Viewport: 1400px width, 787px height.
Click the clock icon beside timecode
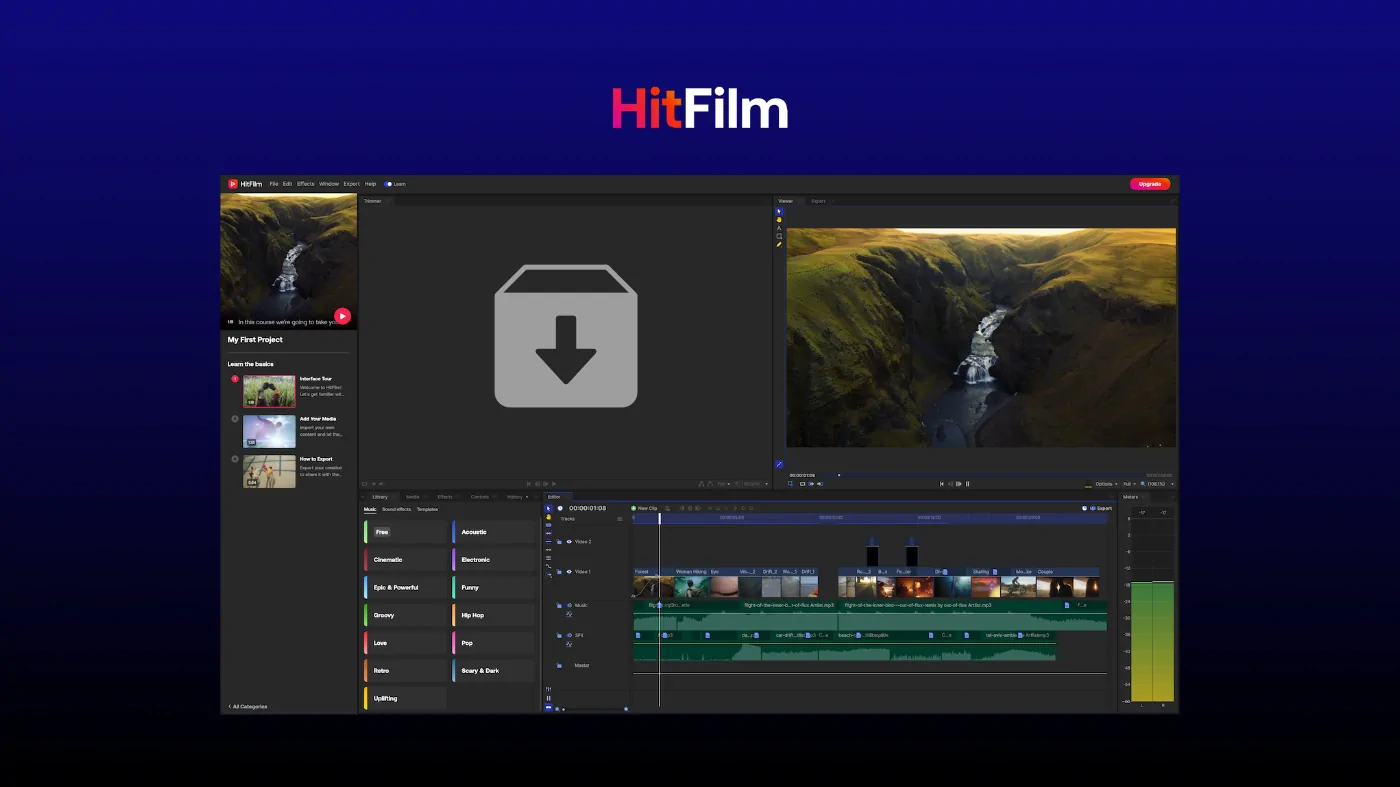pyautogui.click(x=560, y=508)
